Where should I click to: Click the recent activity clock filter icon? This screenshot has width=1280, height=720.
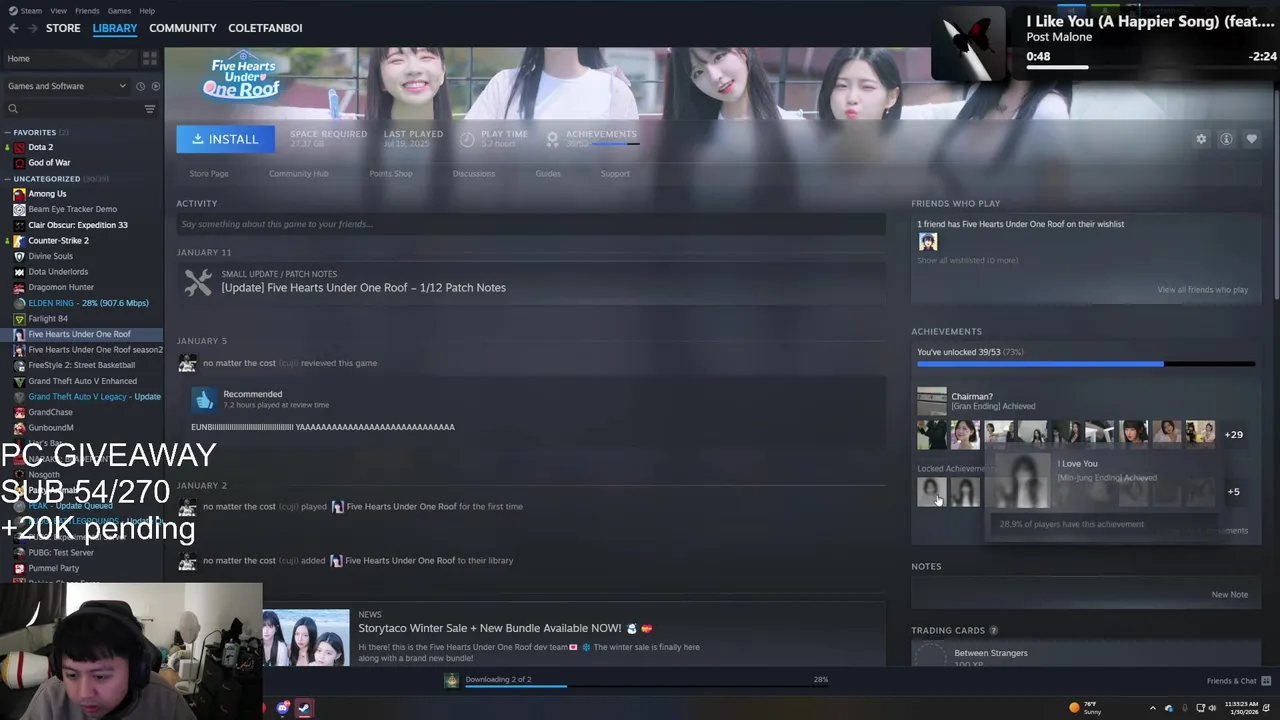(140, 86)
